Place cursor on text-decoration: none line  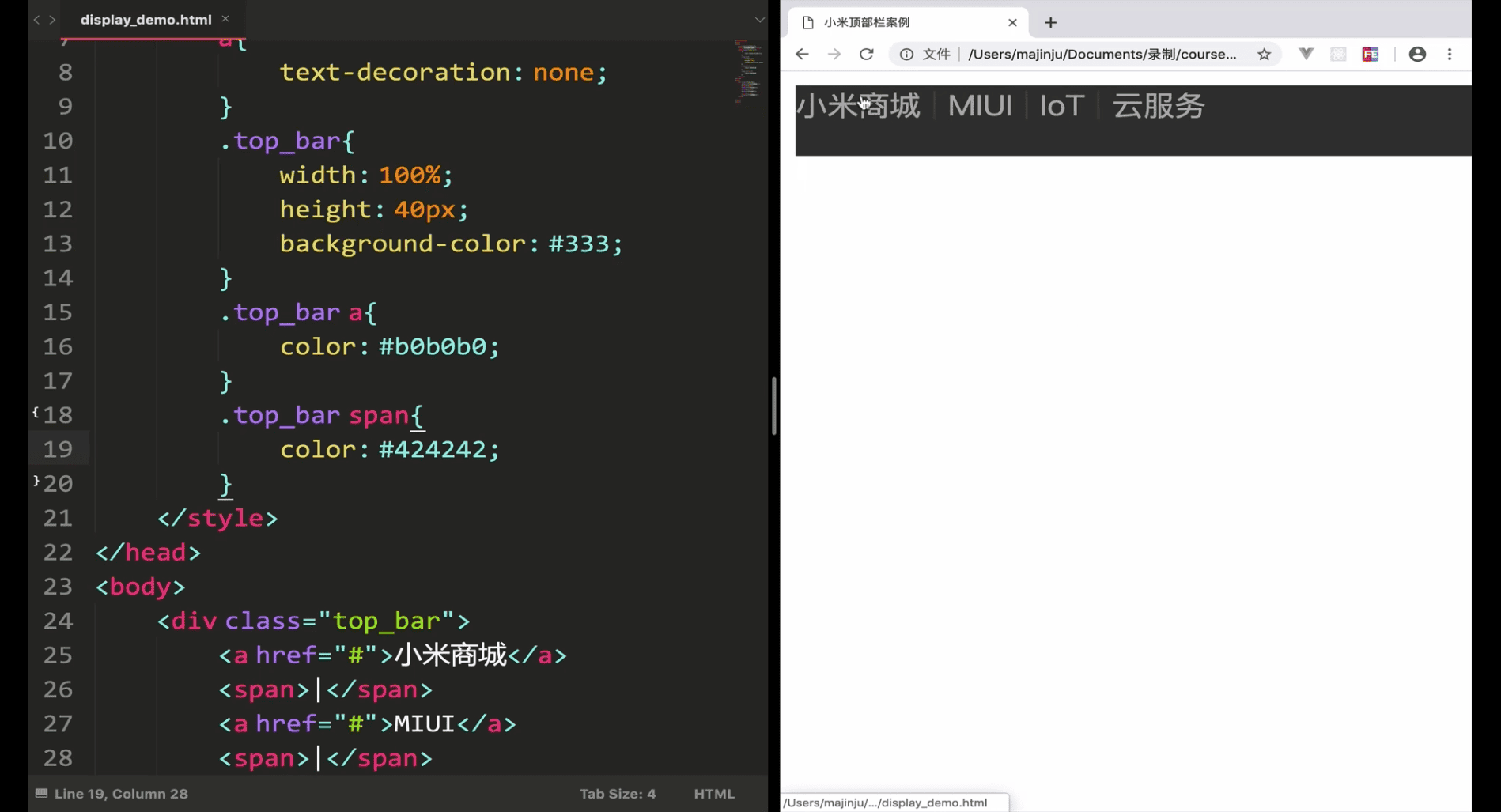[444, 72]
